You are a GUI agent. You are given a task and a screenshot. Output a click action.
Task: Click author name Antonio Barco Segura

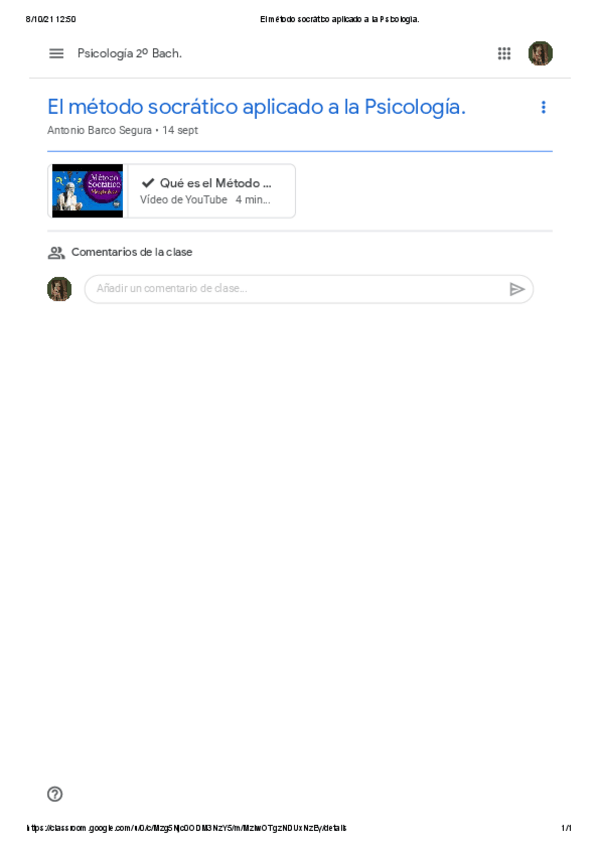pyautogui.click(x=99, y=130)
